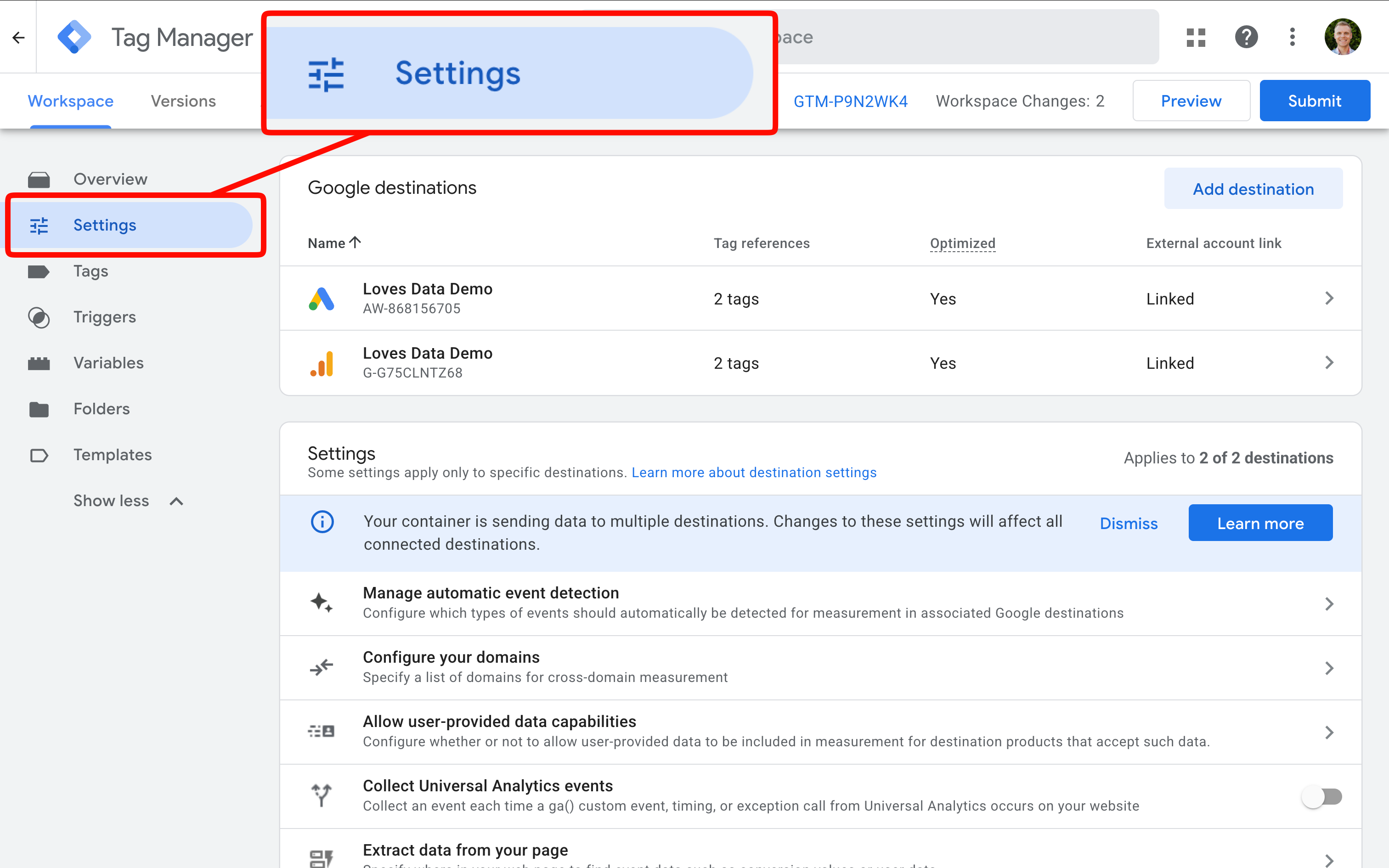
Task: Sort destinations by the Name column
Action: pos(334,243)
